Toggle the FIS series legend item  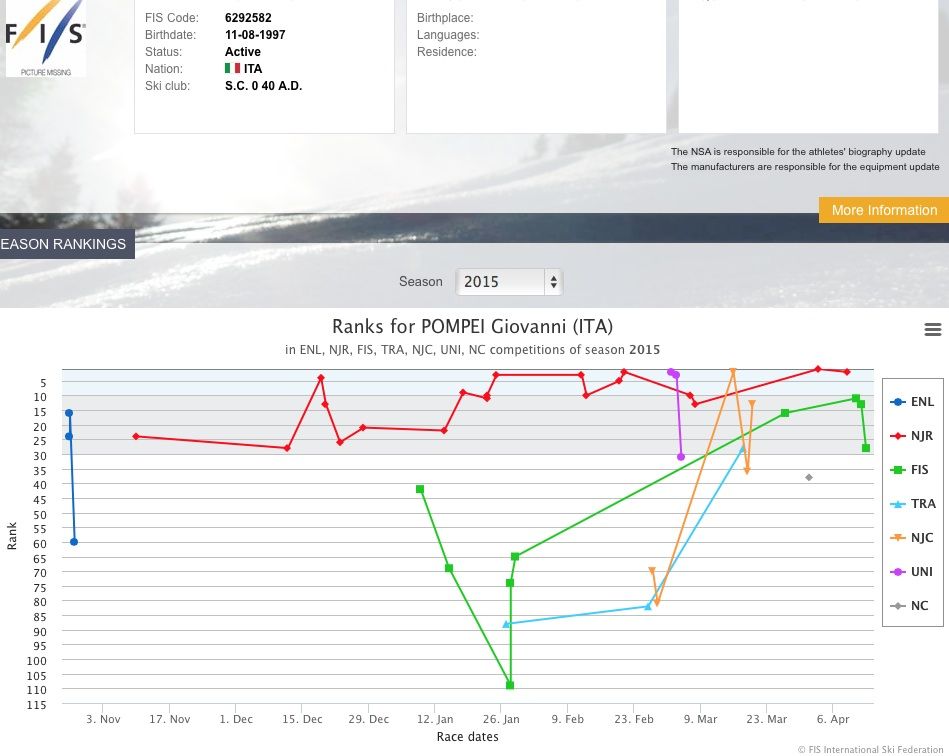[x=912, y=470]
